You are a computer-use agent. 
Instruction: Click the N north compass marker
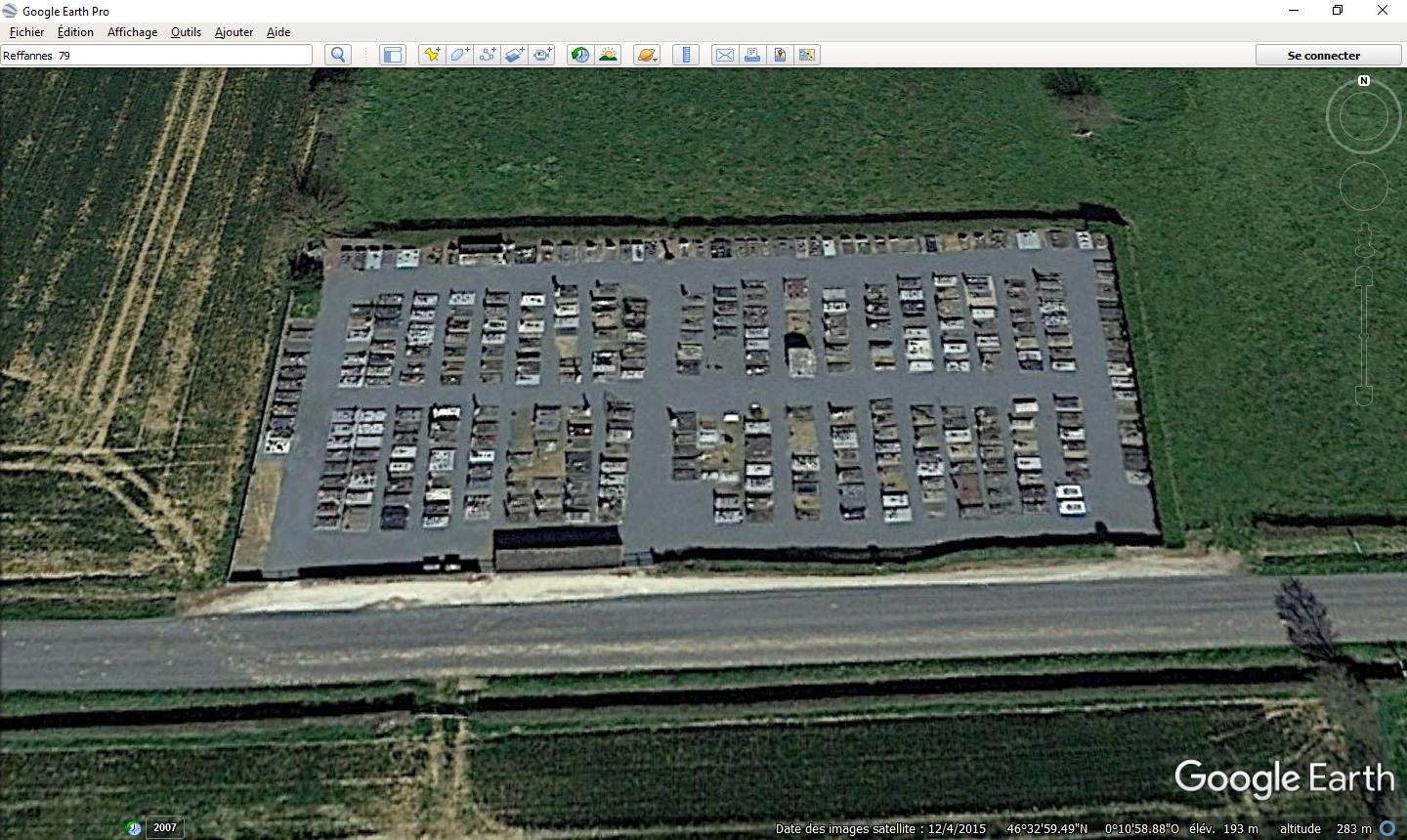pos(1364,81)
